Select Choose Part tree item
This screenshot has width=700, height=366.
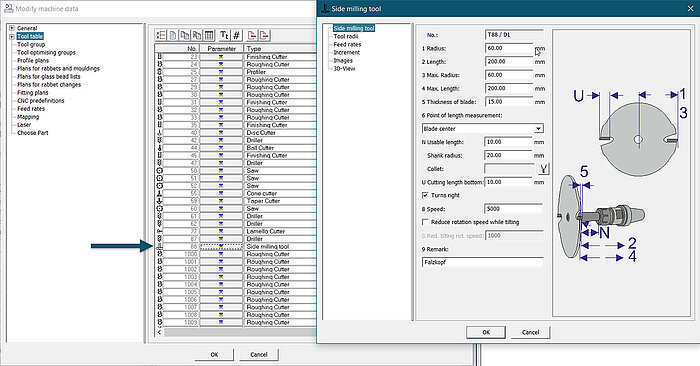click(x=33, y=133)
